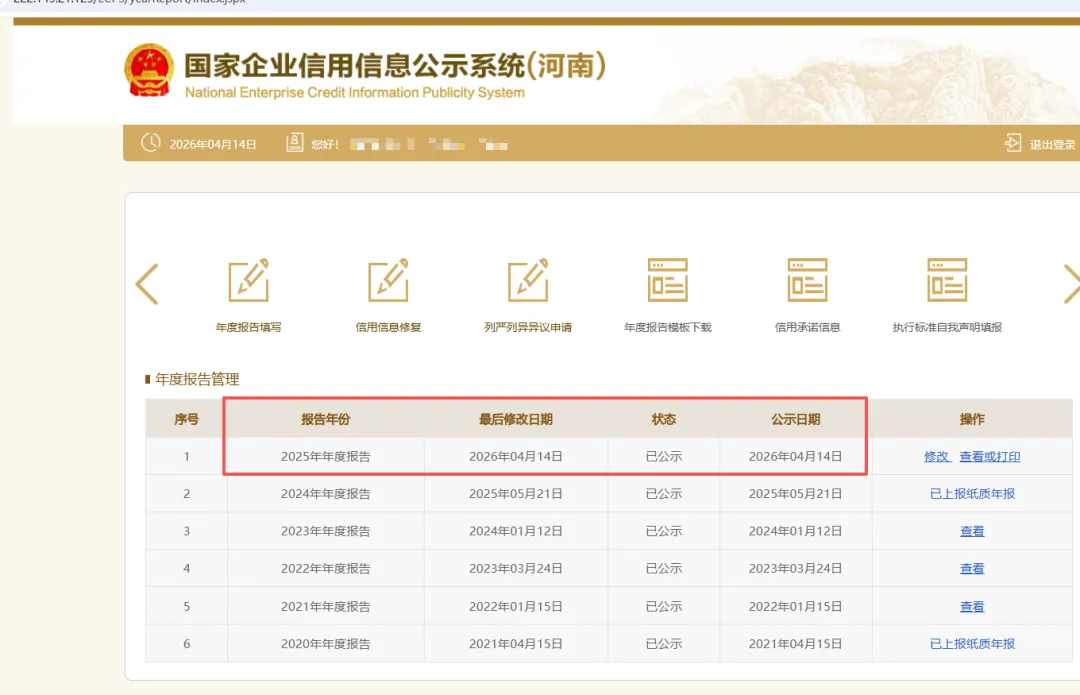Click 查看 for the 2021 report
The image size is (1080, 695).
point(973,606)
